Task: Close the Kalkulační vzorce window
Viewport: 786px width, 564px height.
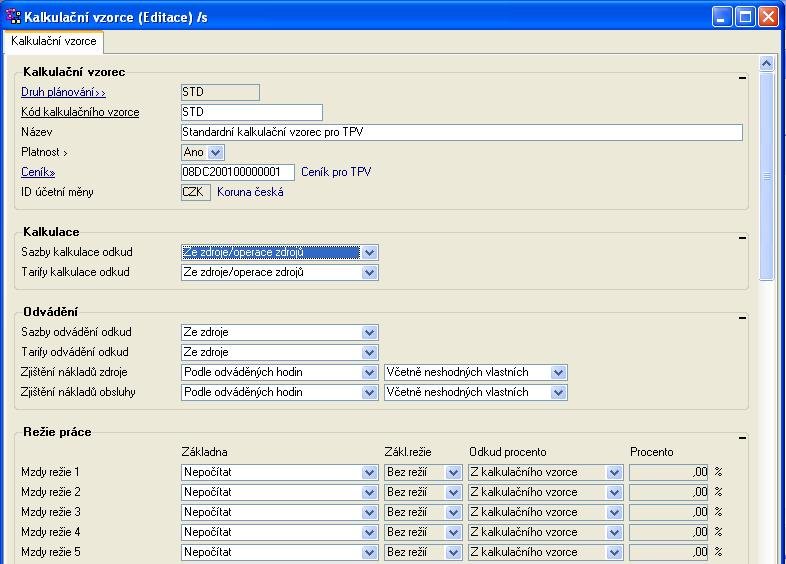Action: (768, 17)
